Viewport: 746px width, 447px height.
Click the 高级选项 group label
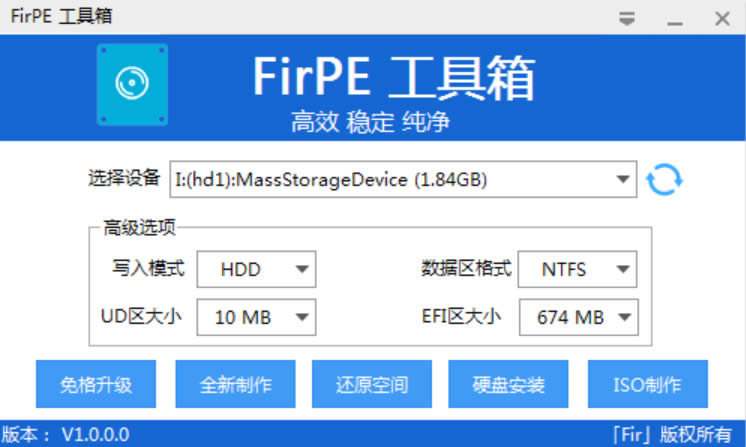139,228
